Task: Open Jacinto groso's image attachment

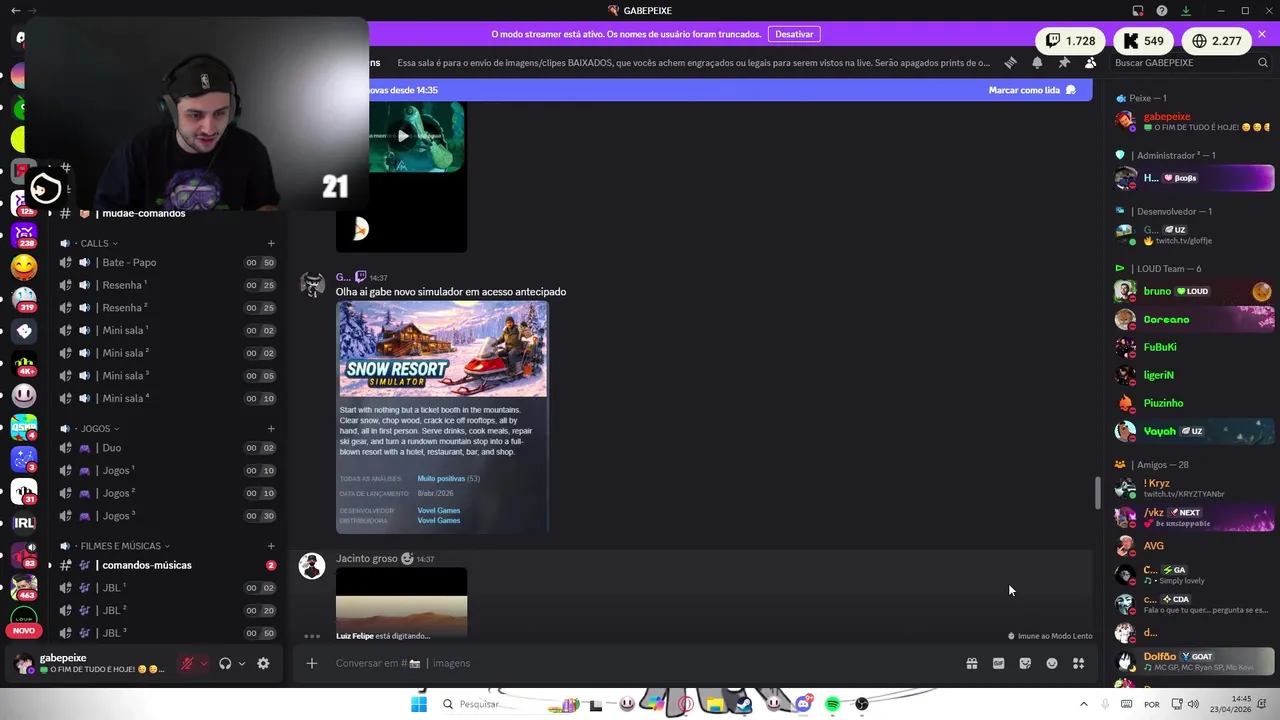Action: click(x=401, y=601)
